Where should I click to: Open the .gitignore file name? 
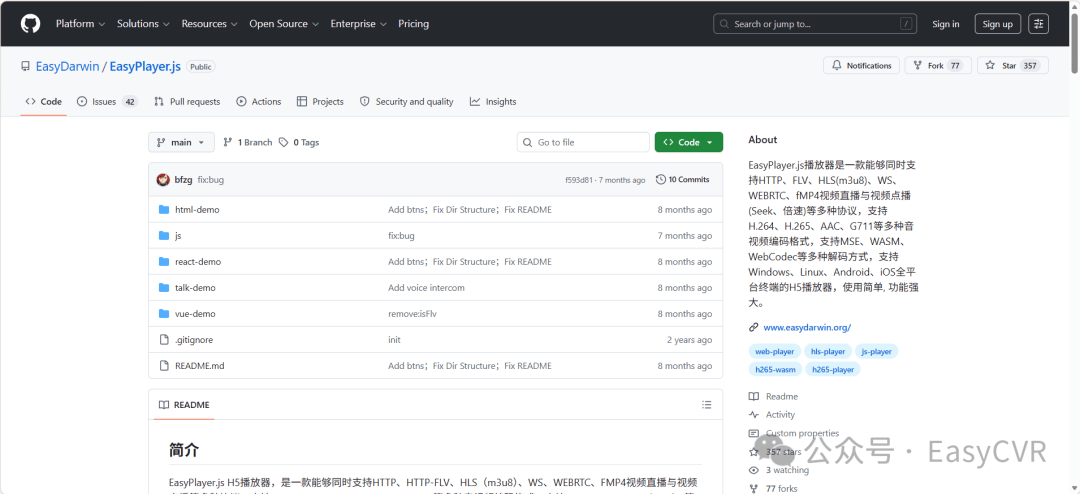click(x=195, y=340)
